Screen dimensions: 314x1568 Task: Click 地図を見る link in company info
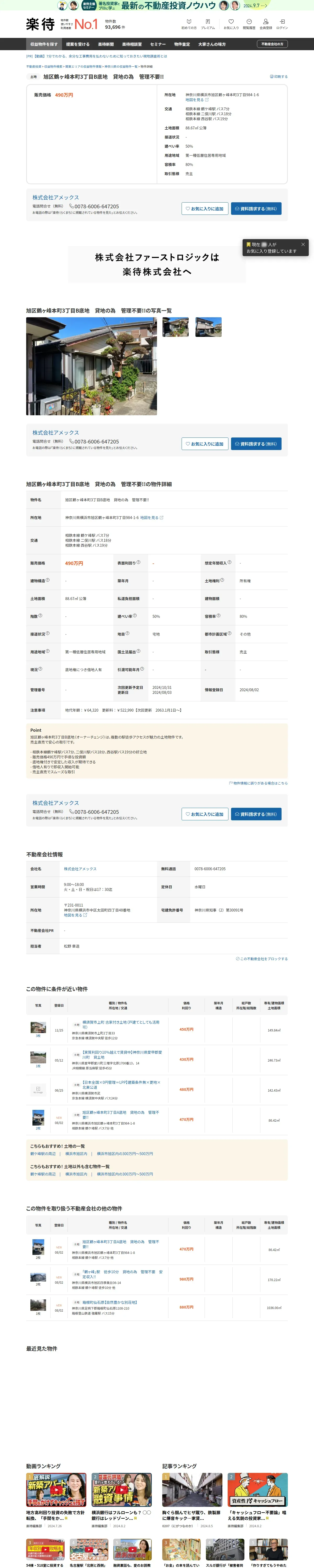[76, 915]
